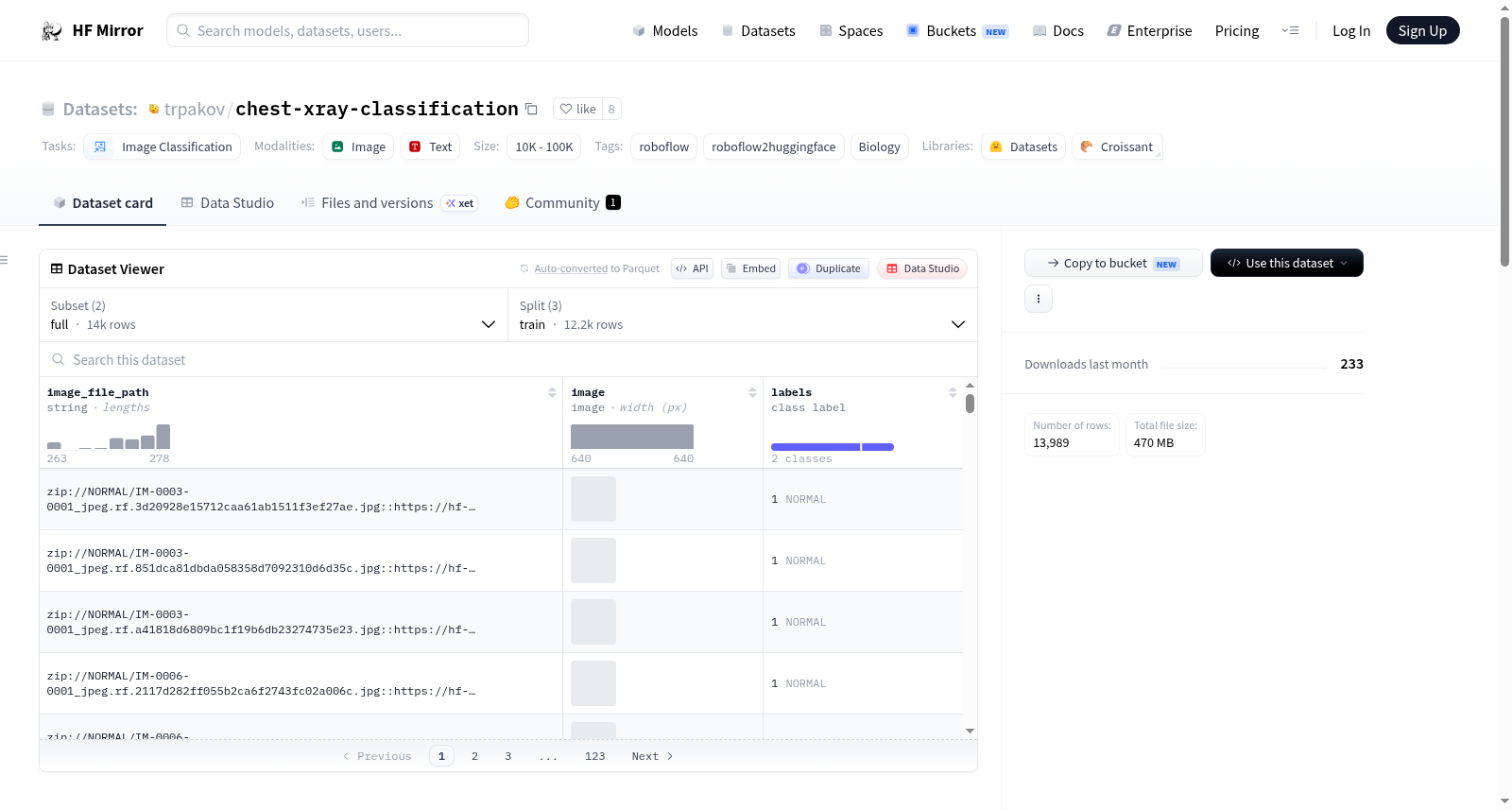1512x810 pixels.
Task: Expand the Subset full dropdown
Action: 273,315
